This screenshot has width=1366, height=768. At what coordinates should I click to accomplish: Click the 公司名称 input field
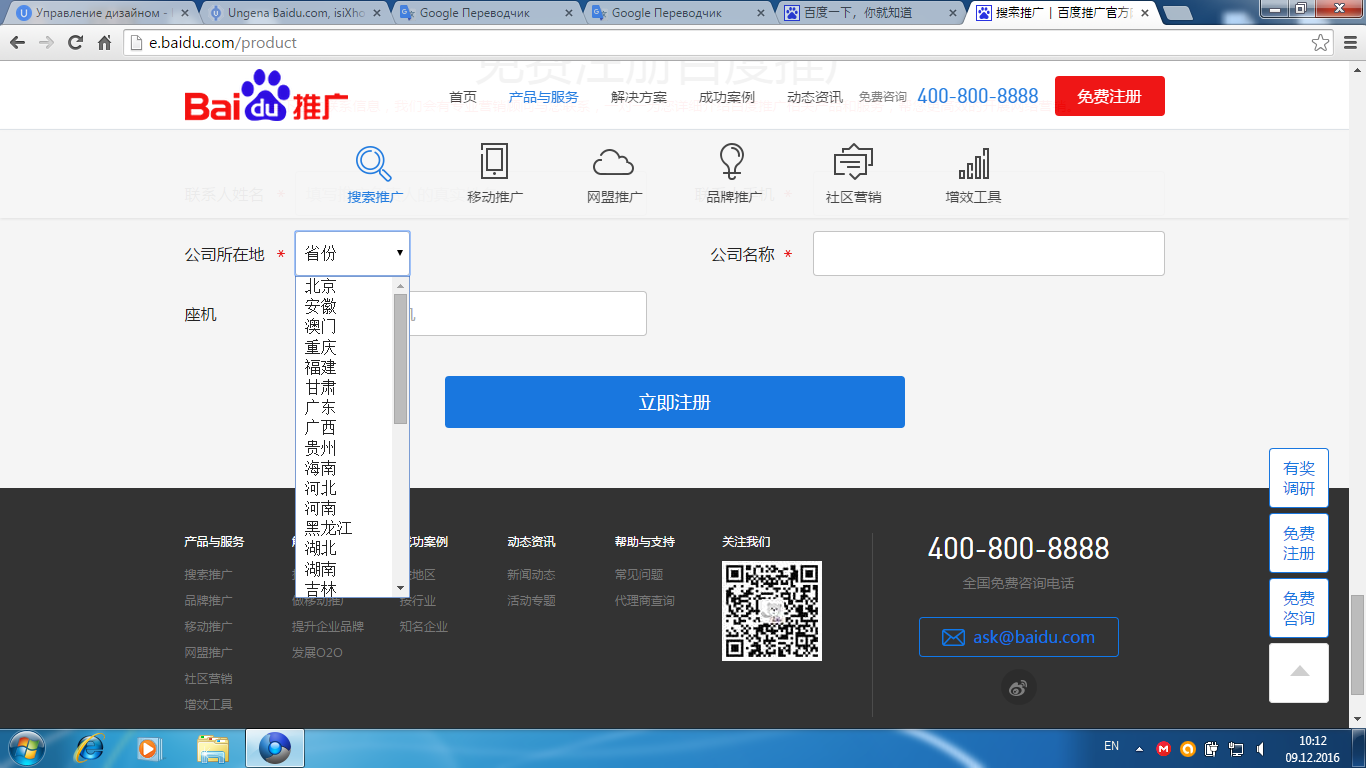[x=989, y=254]
